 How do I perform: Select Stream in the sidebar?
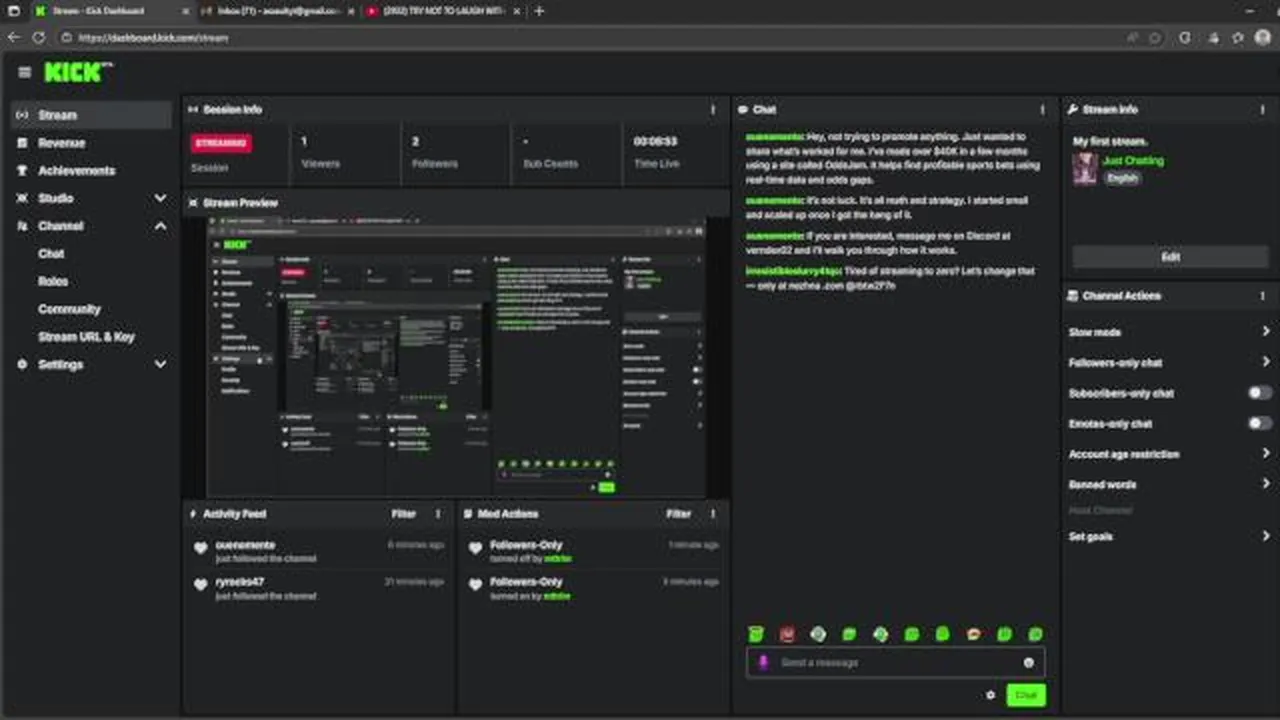click(92, 115)
